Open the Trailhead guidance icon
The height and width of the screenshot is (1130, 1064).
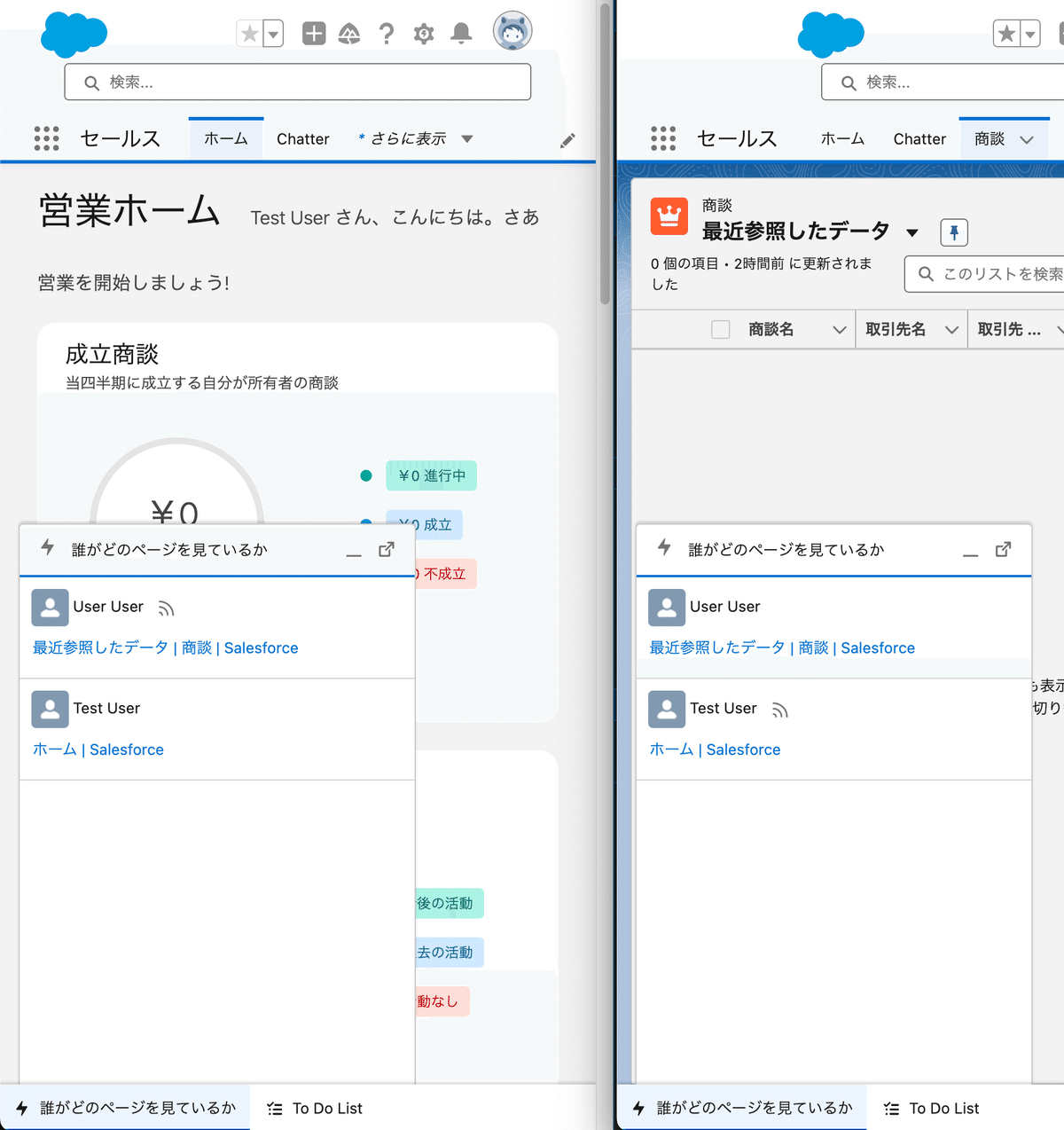click(x=349, y=34)
